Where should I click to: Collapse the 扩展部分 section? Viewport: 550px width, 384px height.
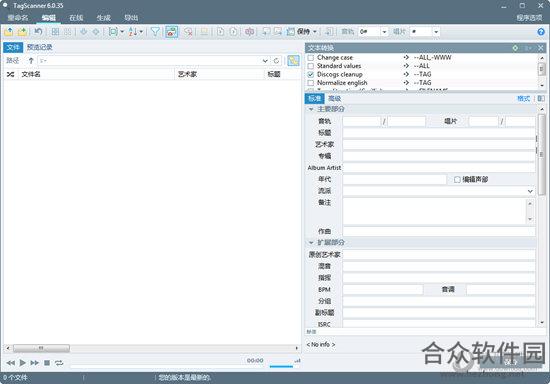[x=311, y=243]
